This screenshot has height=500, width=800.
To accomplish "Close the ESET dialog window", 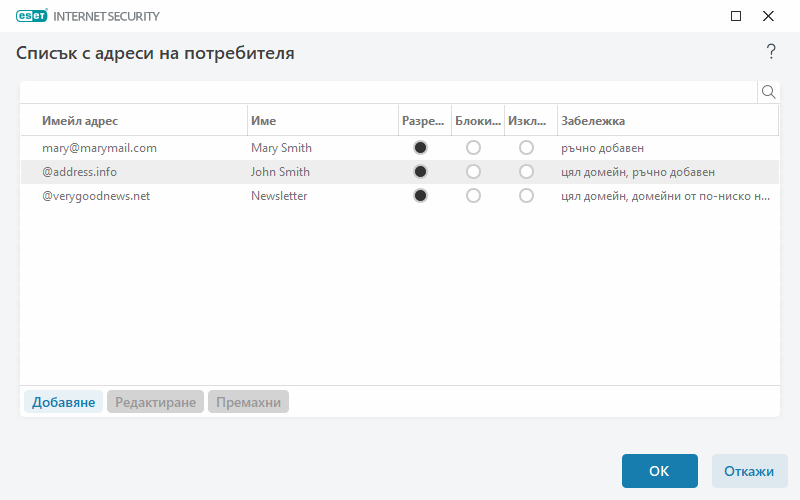I will 768,16.
